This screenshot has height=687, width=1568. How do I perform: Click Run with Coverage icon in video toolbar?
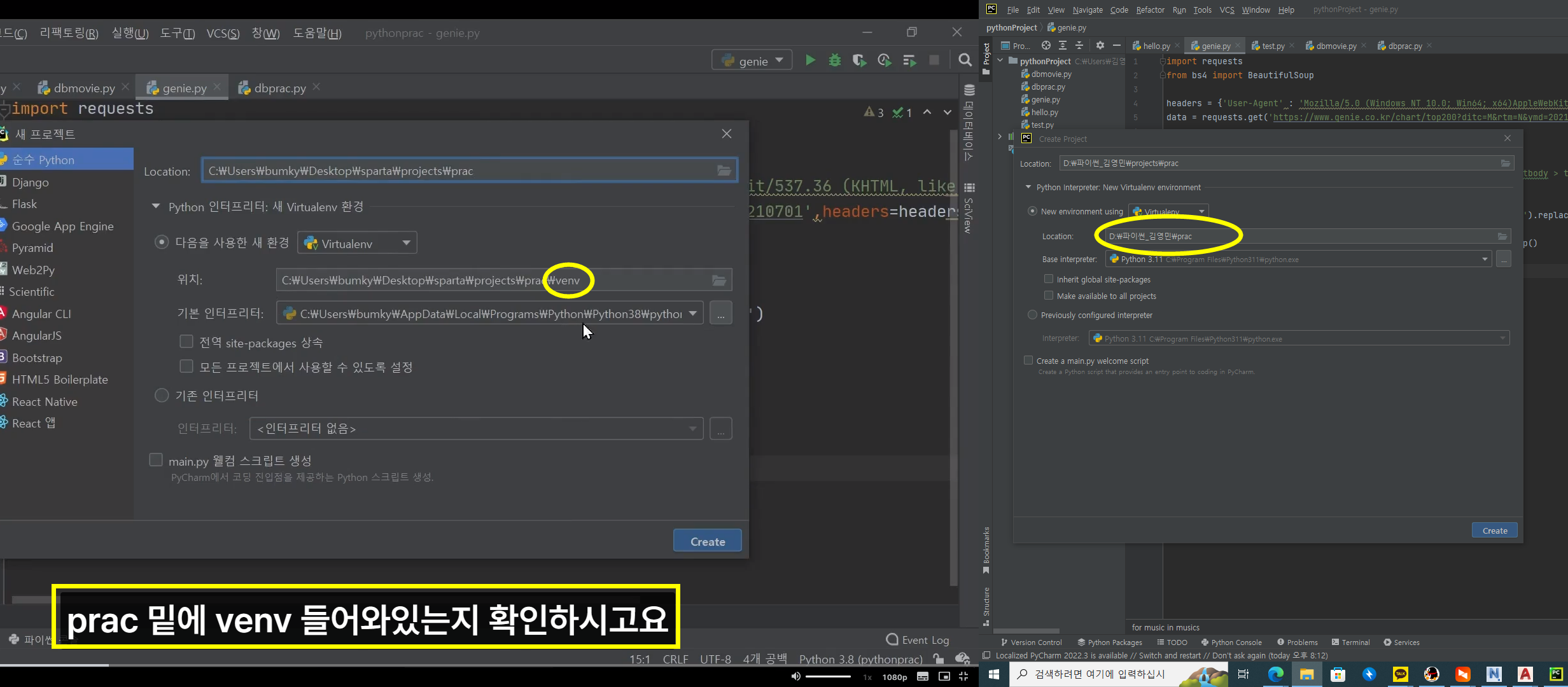pyautogui.click(x=860, y=60)
